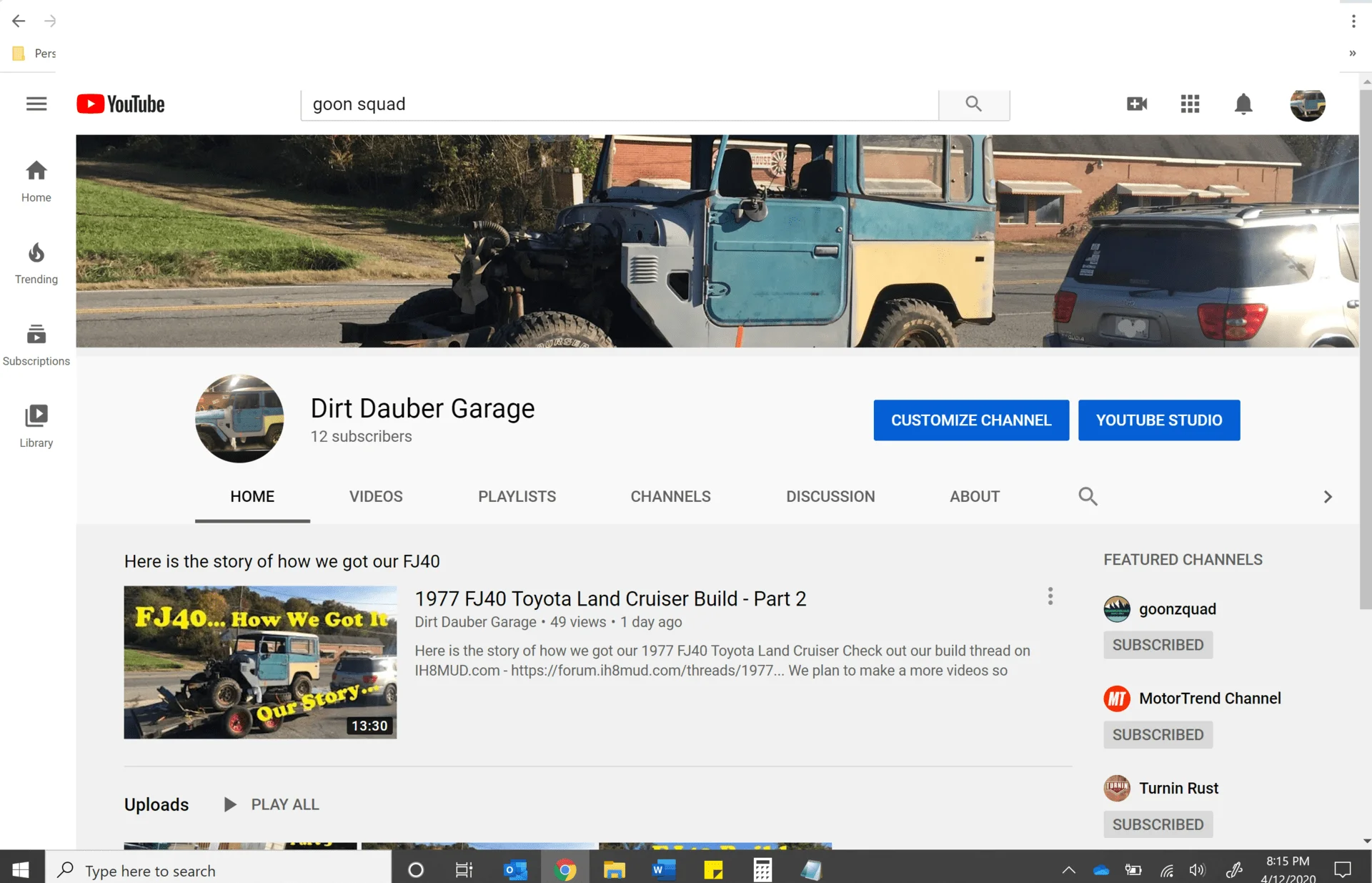The width and height of the screenshot is (1372, 883).
Task: Open Library in the sidebar
Action: [x=36, y=426]
